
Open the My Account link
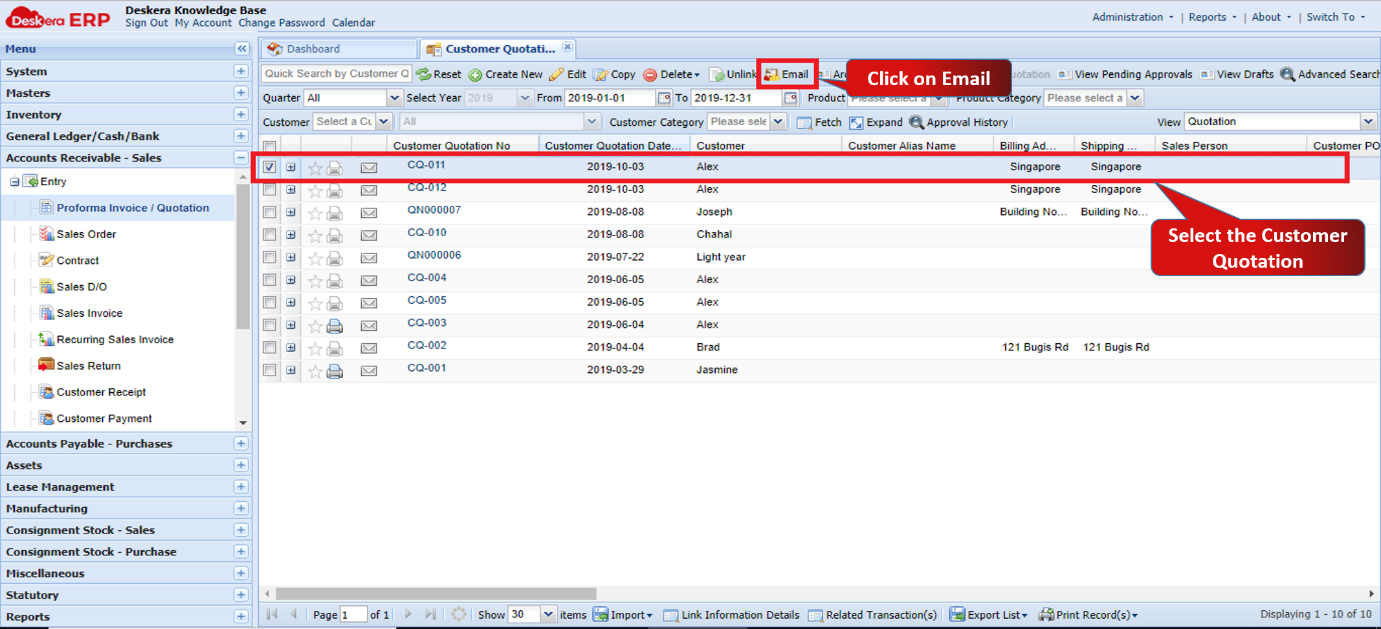(203, 23)
